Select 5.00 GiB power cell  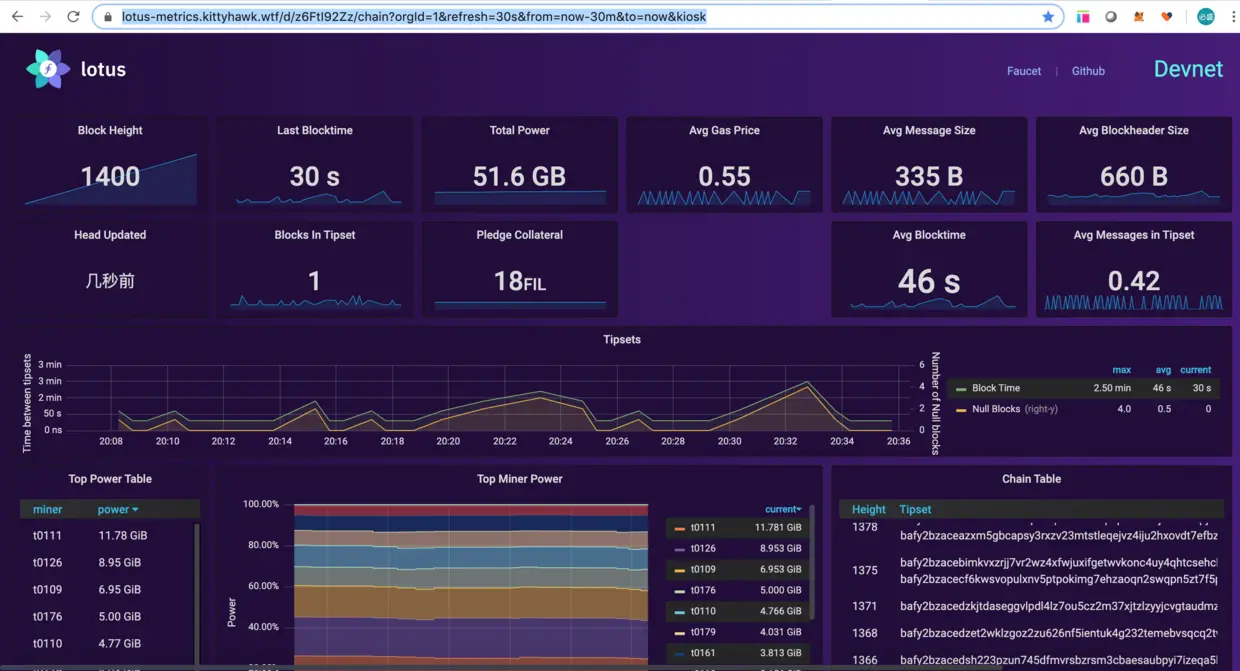click(119, 616)
